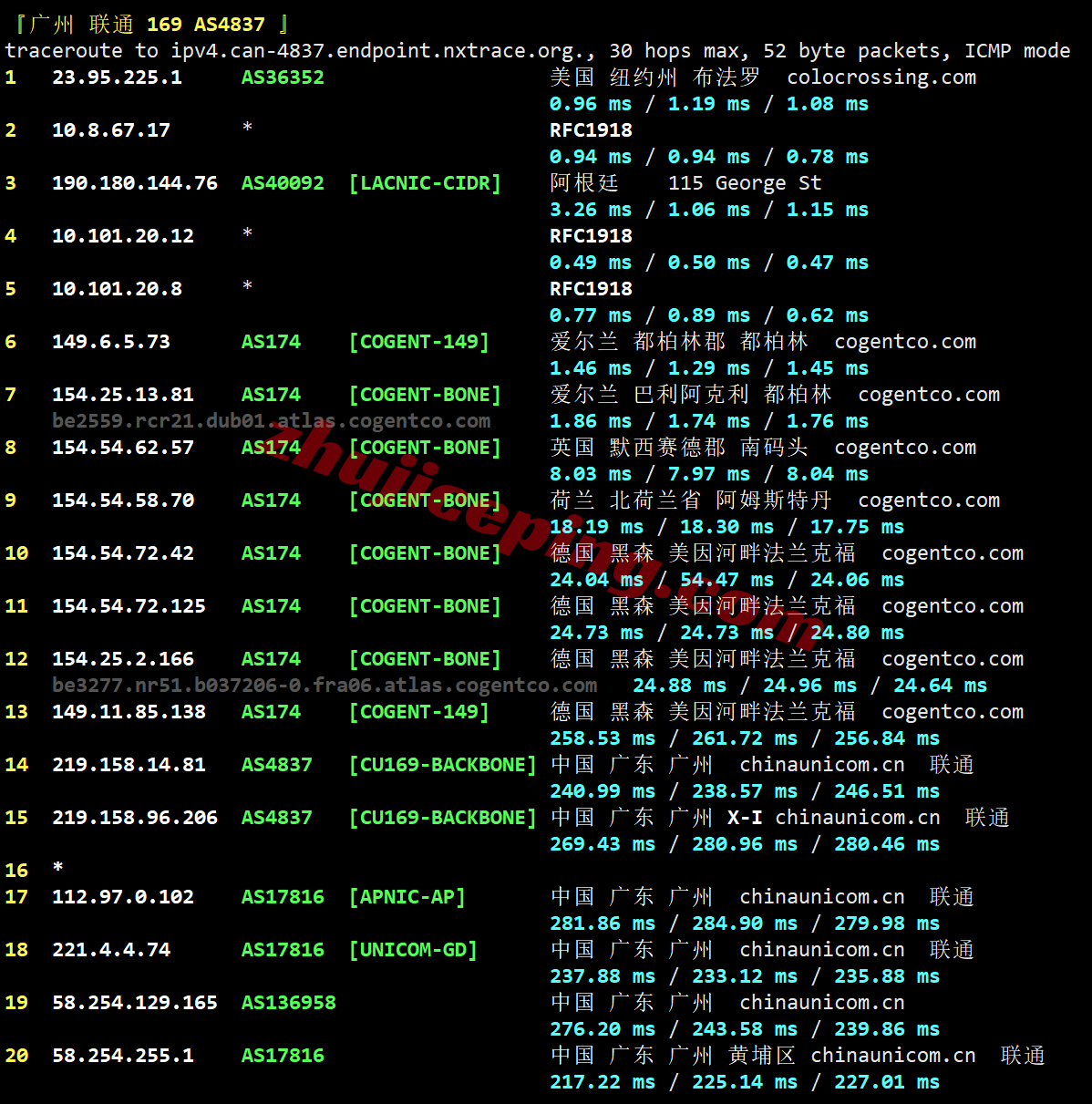The width and height of the screenshot is (1092, 1104).
Task: Click the asterisk on hop 16
Action: pos(57,867)
